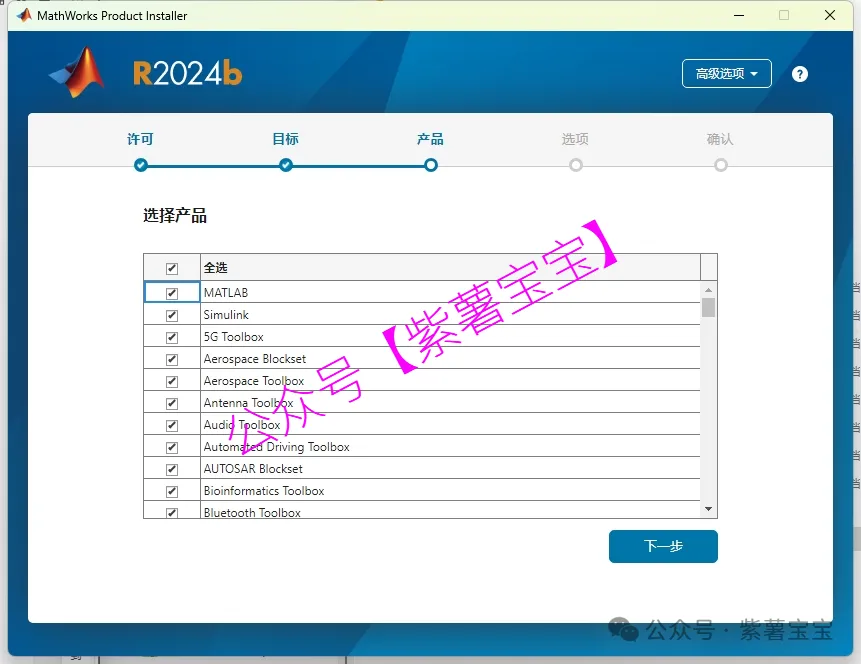Click the 产品 current step circle
This screenshot has height=664, width=861.
(431, 165)
